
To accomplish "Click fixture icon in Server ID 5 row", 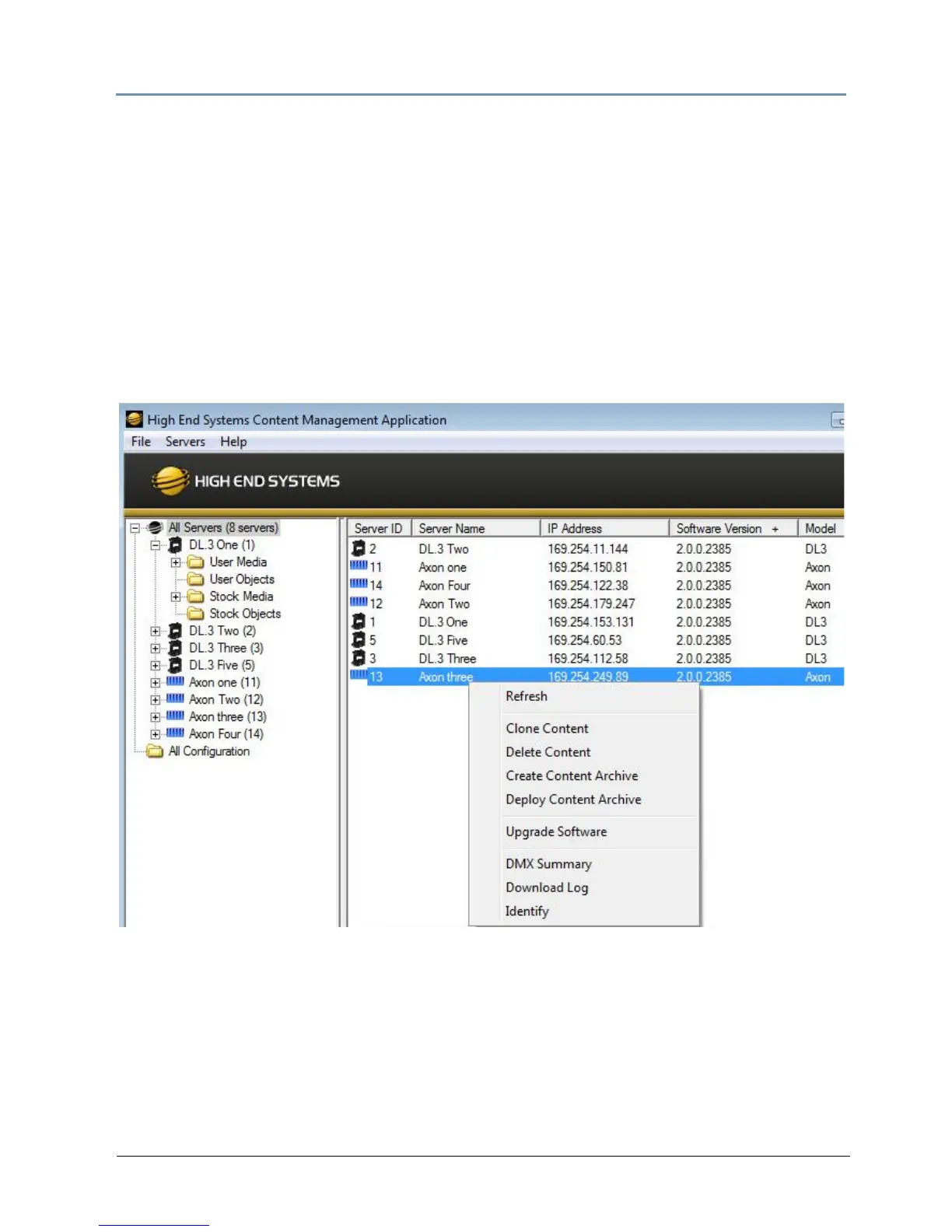I will click(359, 640).
